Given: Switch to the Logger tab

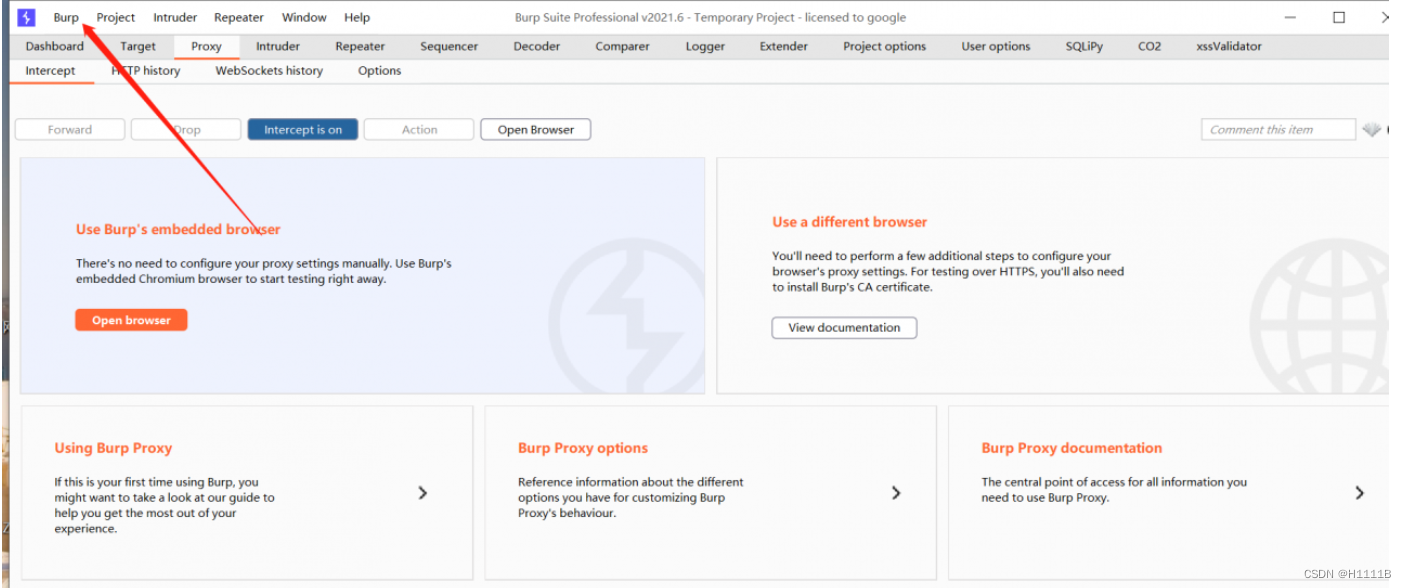Looking at the screenshot, I should point(705,46).
